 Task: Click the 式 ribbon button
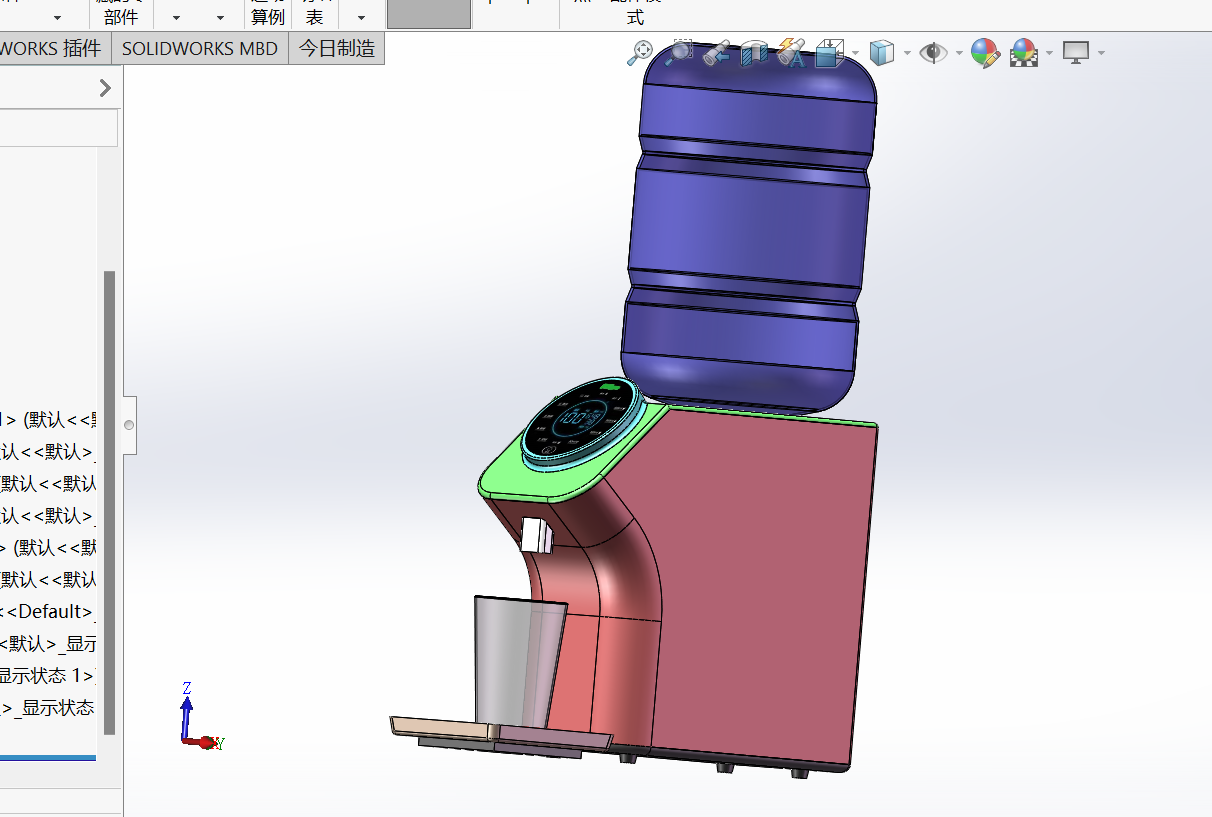(x=635, y=17)
